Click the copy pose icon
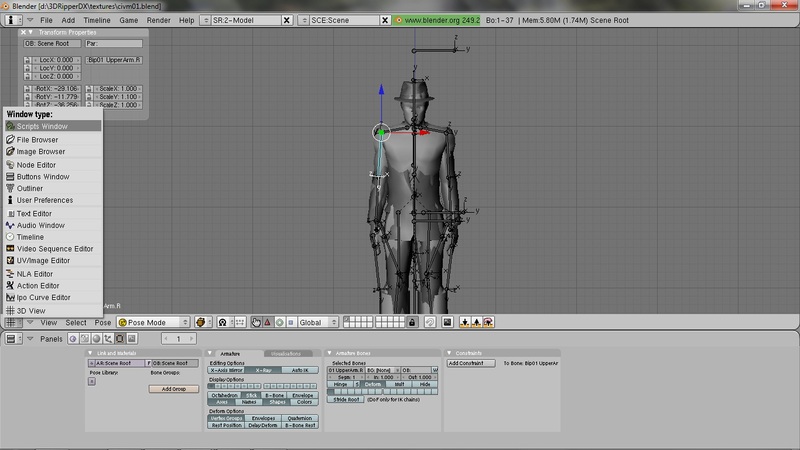Image resolution: width=800 pixels, height=450 pixels. (x=465, y=322)
